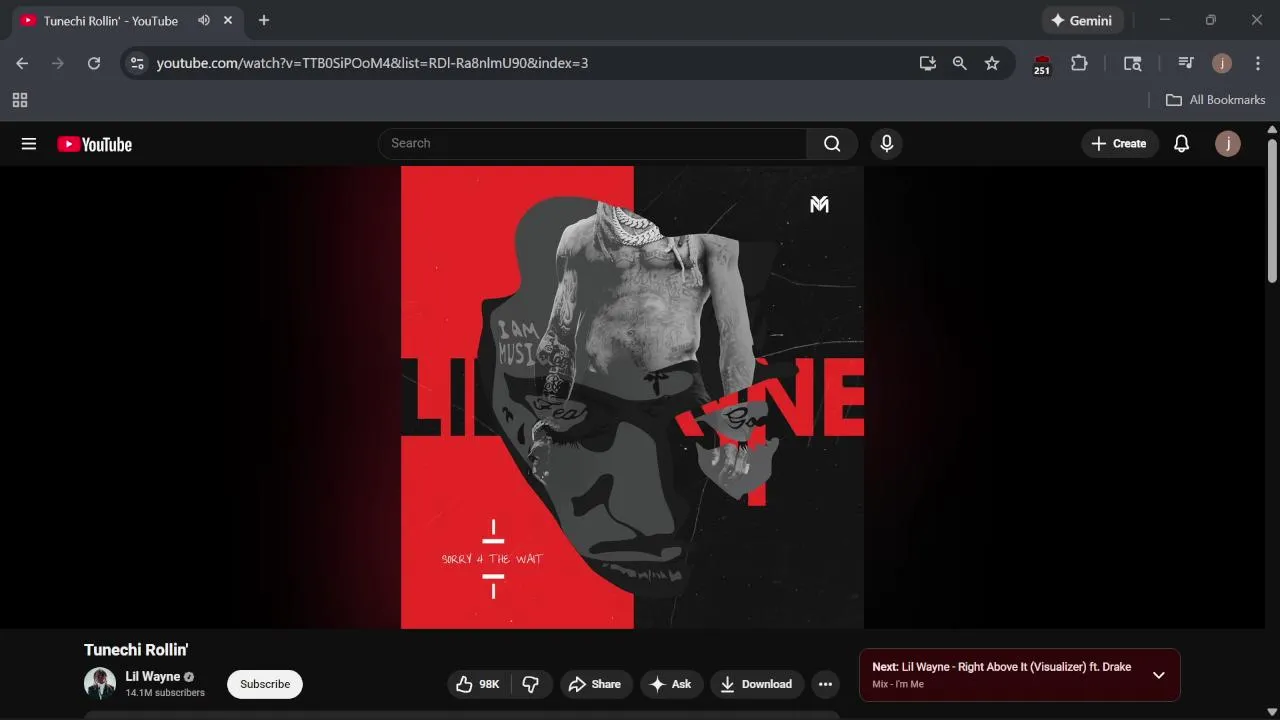Image resolution: width=1280 pixels, height=720 pixels.
Task: Open more actions ellipsis menu
Action: pyautogui.click(x=825, y=684)
